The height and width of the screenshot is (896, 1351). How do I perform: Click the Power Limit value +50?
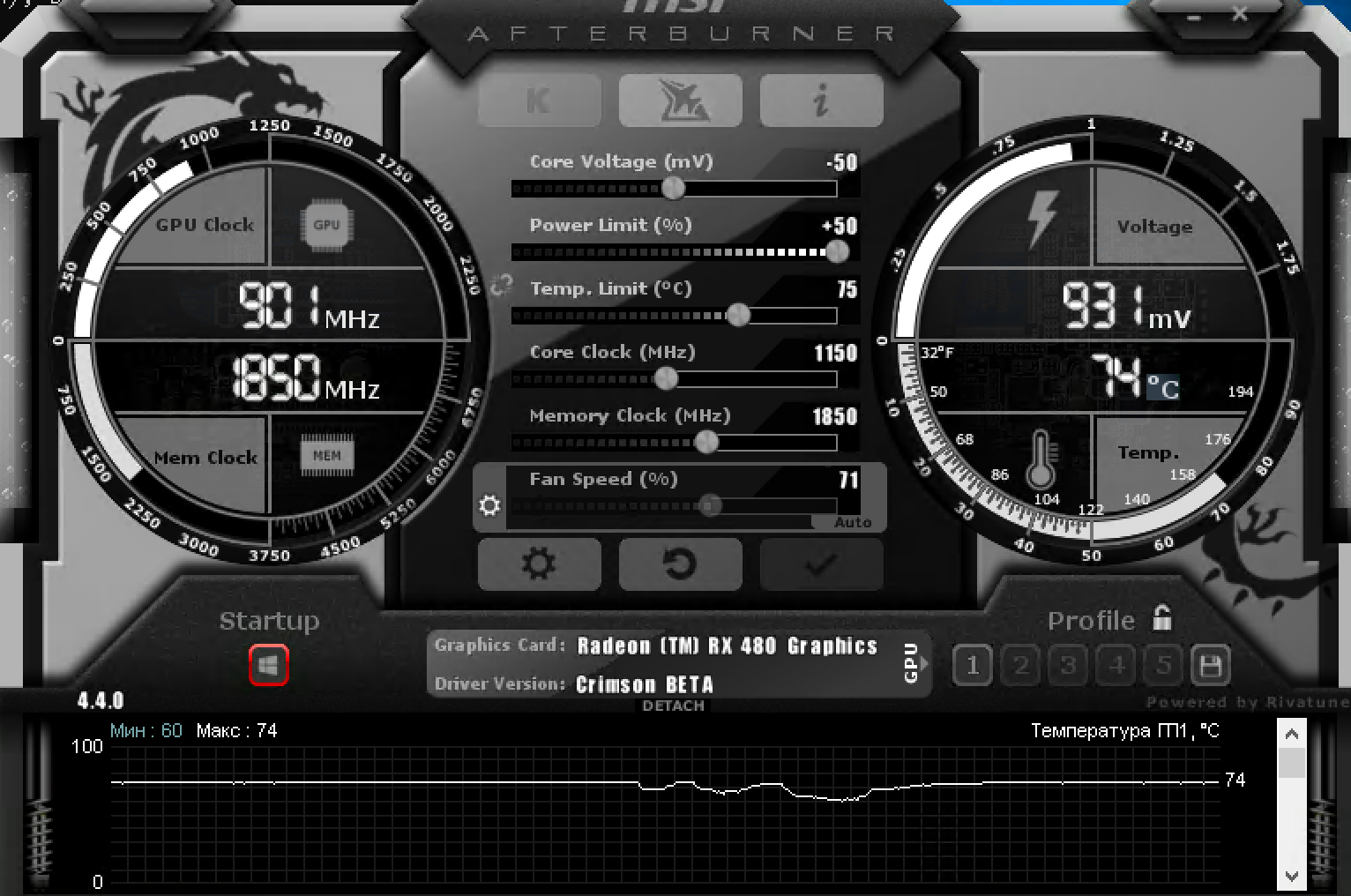[x=840, y=226]
